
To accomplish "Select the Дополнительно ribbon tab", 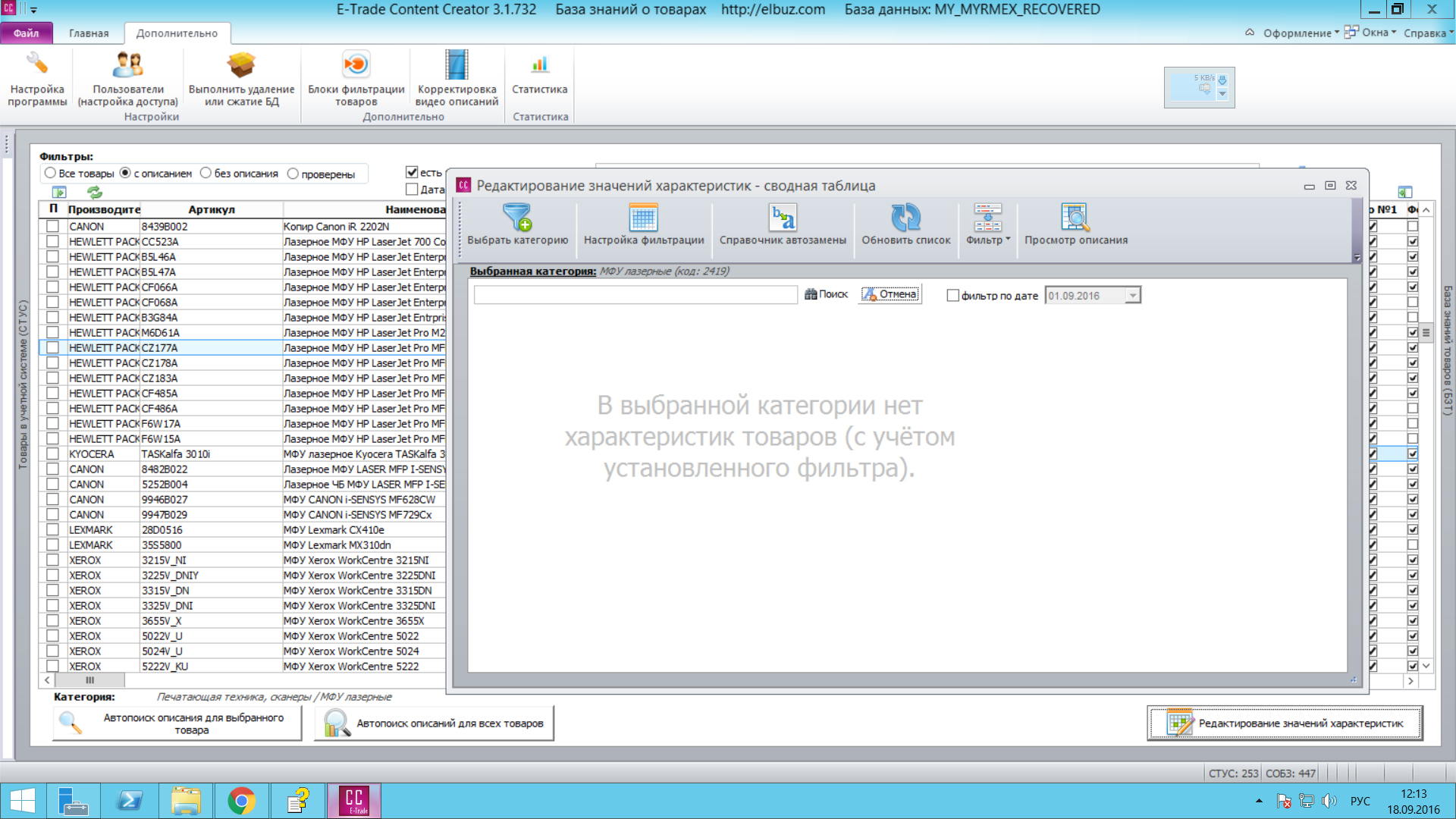I will [177, 33].
